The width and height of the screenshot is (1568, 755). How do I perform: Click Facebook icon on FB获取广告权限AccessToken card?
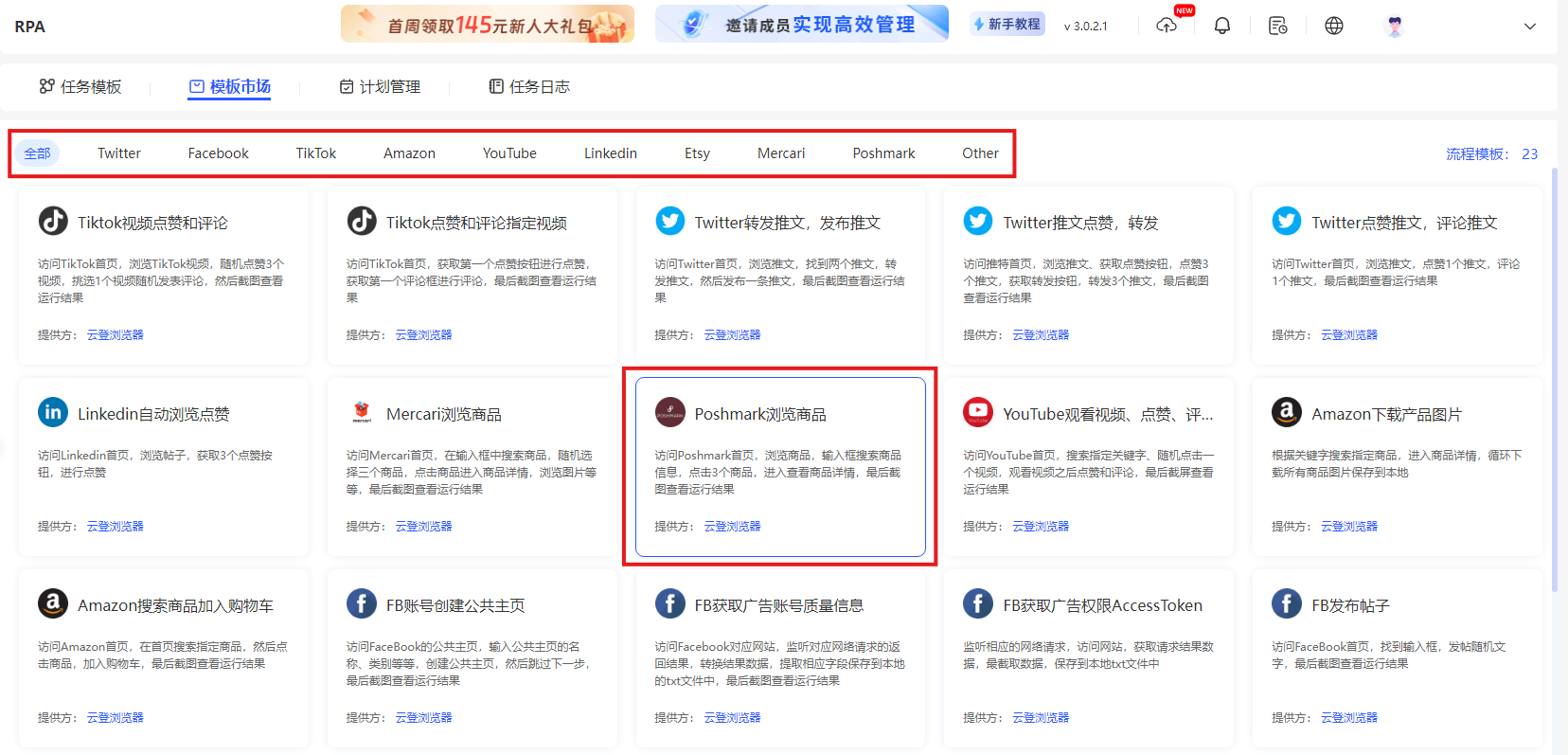[x=978, y=603]
